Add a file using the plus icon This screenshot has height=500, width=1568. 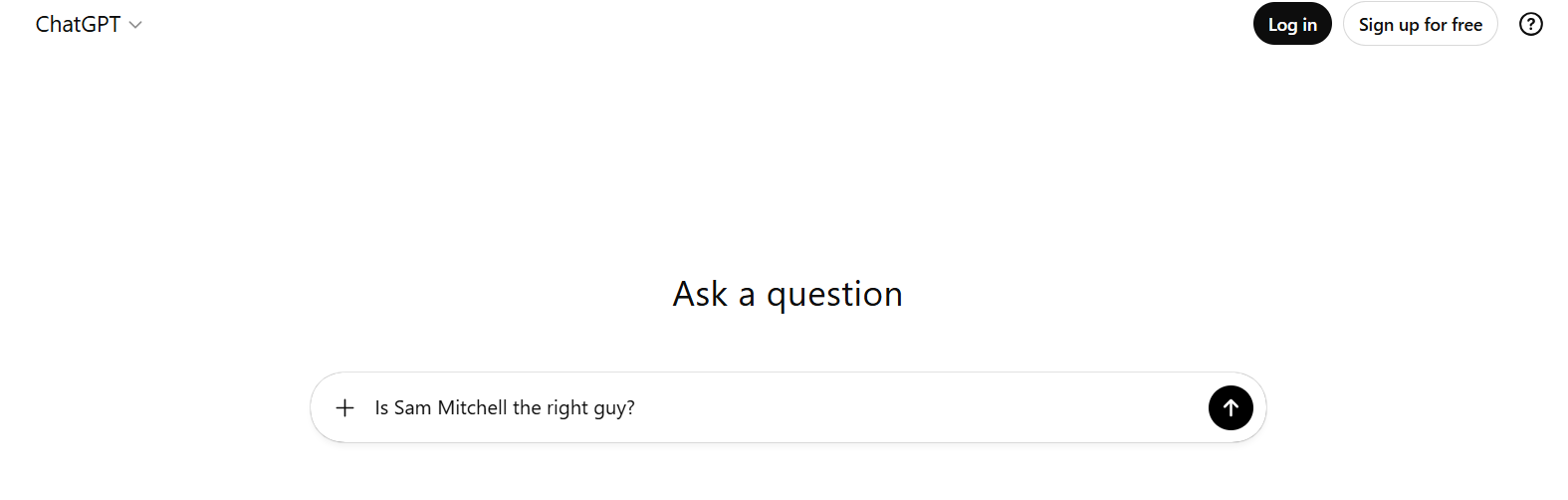pos(344,407)
